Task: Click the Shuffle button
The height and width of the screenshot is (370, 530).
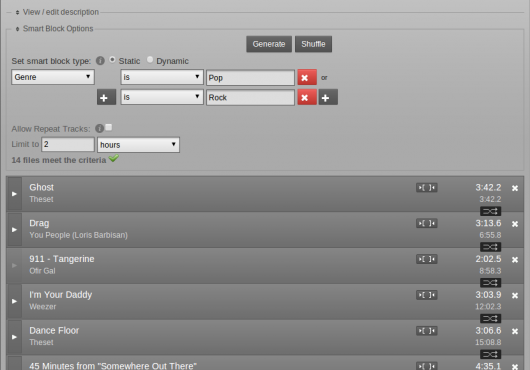Action: 313,44
